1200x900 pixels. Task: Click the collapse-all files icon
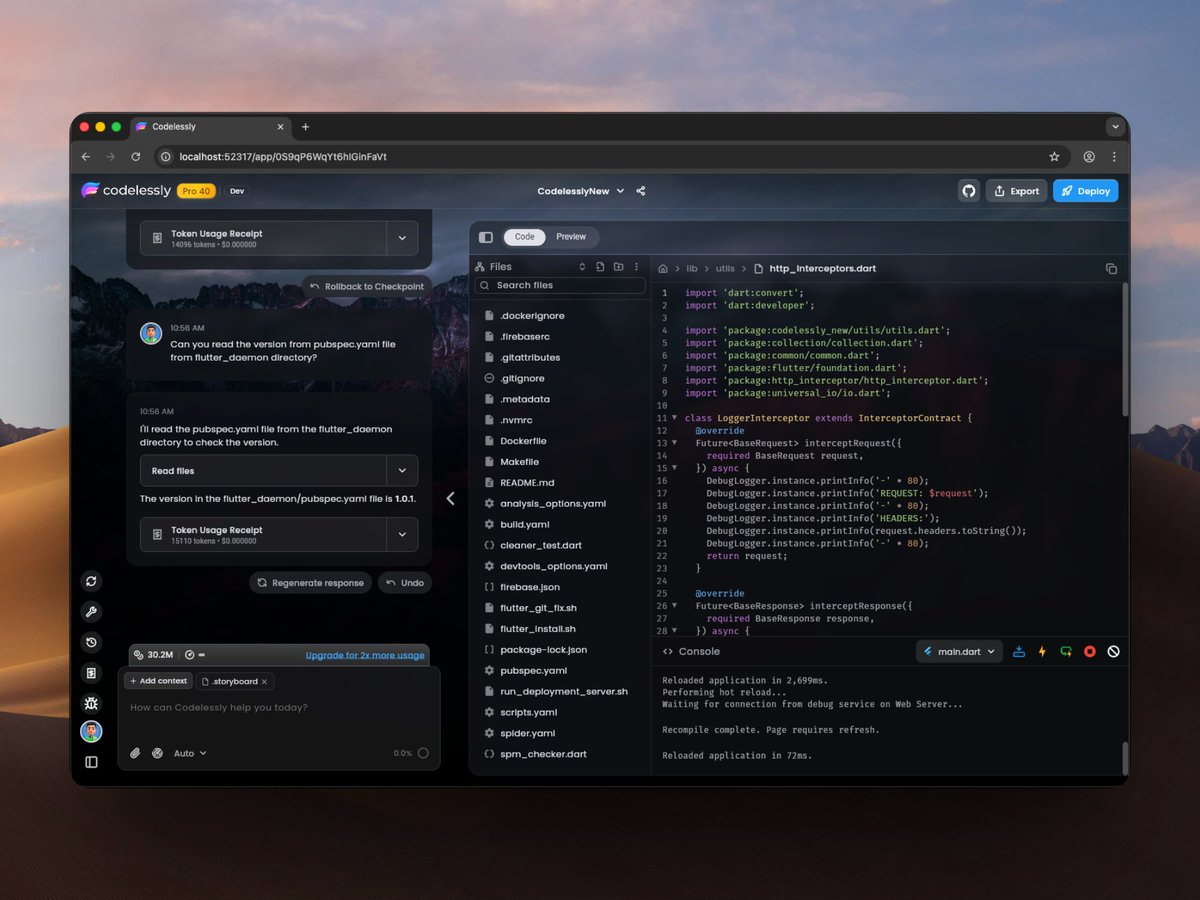click(x=582, y=267)
